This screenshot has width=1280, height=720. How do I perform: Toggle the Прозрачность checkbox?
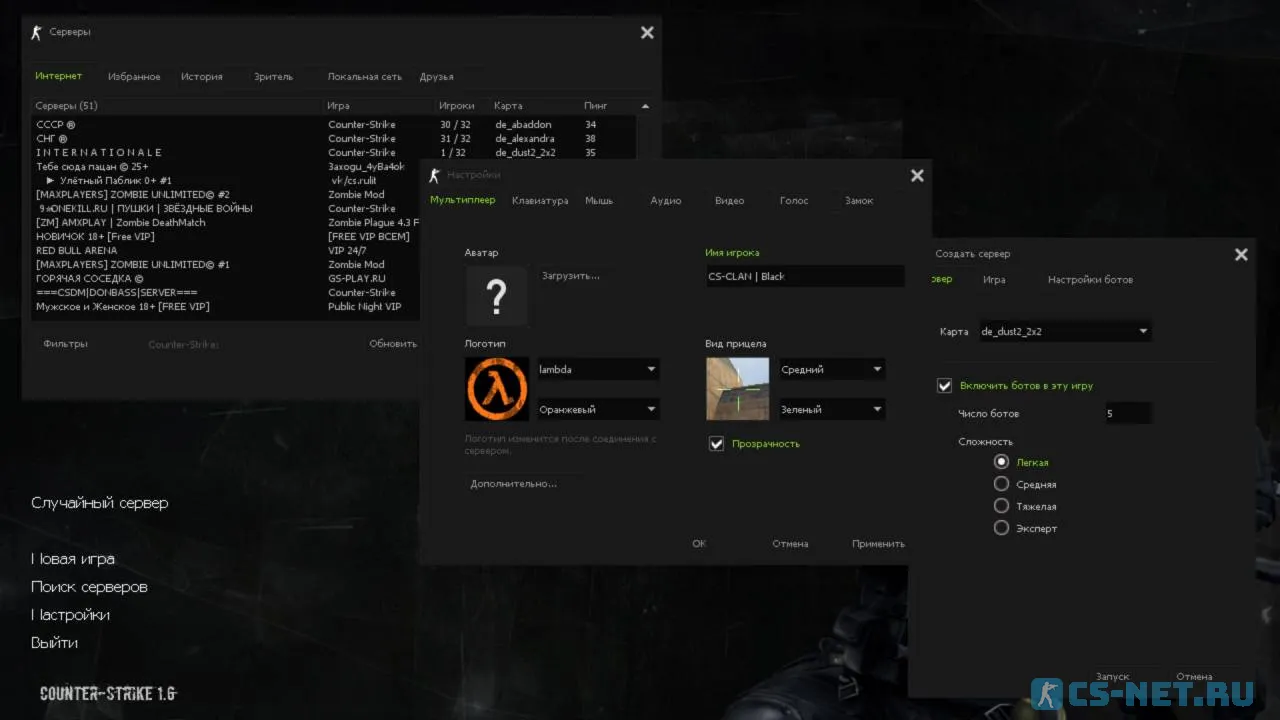point(716,444)
